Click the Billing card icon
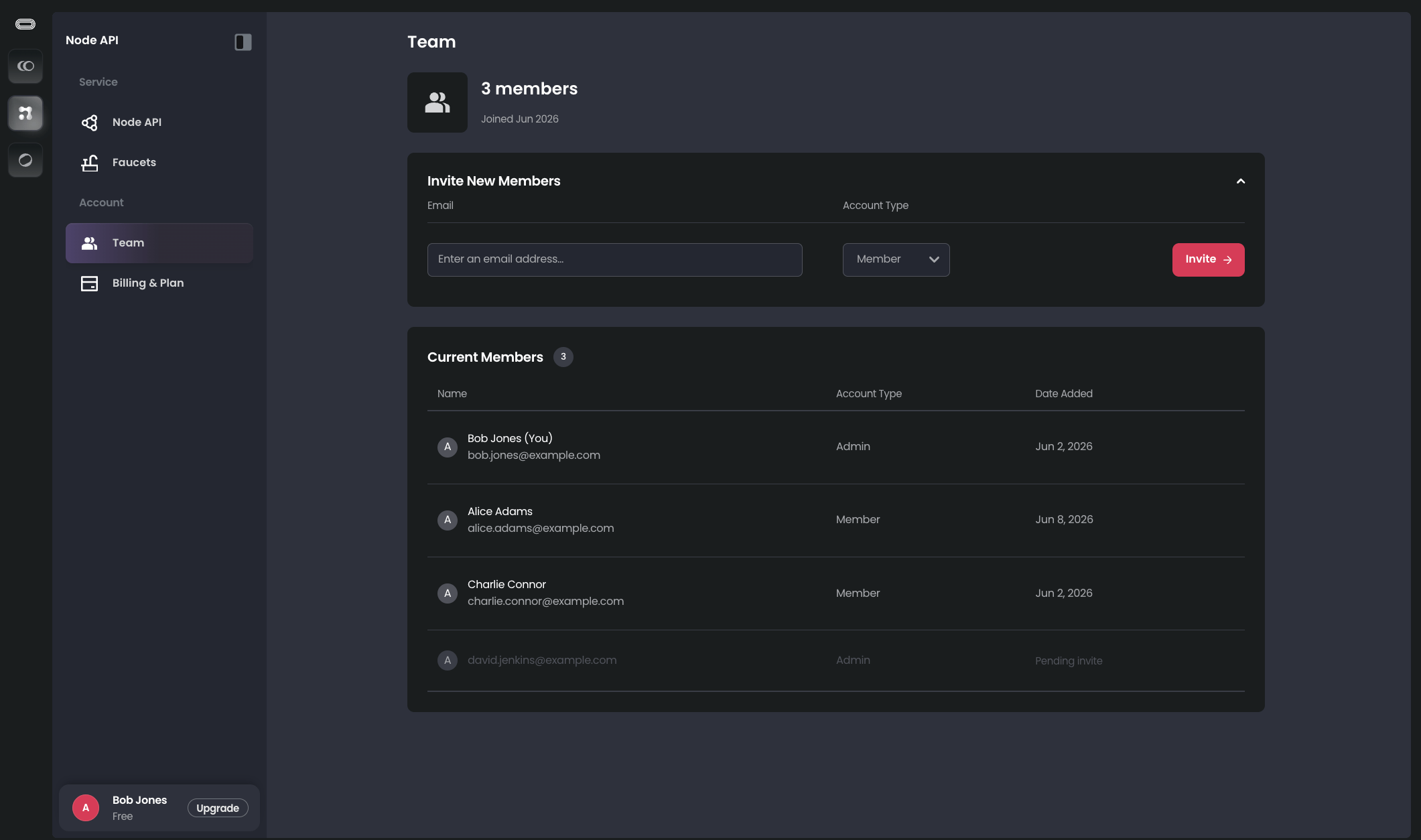This screenshot has height=840, width=1421. point(90,283)
